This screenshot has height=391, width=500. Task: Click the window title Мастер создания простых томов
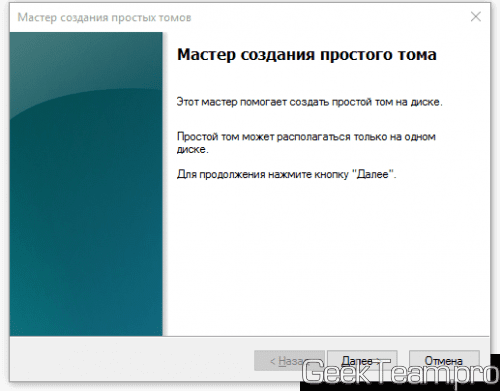[x=104, y=17]
